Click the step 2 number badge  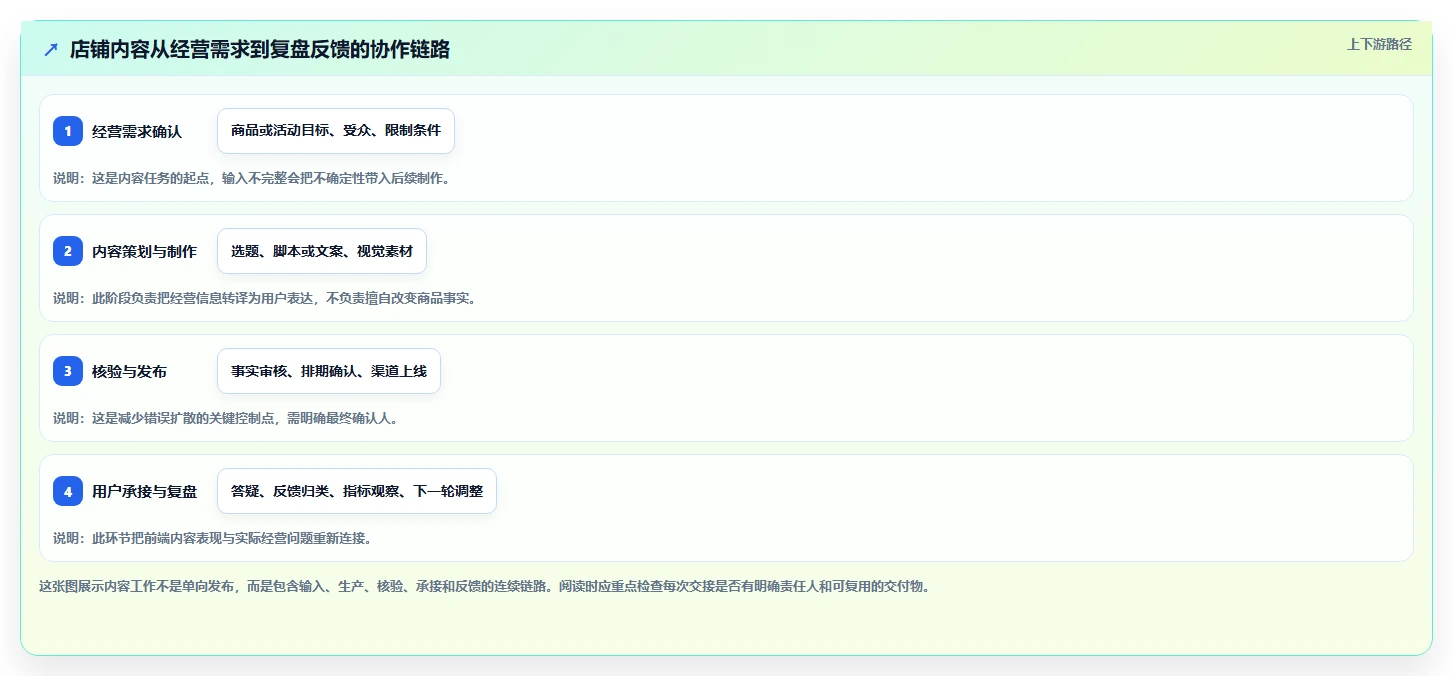tap(68, 251)
